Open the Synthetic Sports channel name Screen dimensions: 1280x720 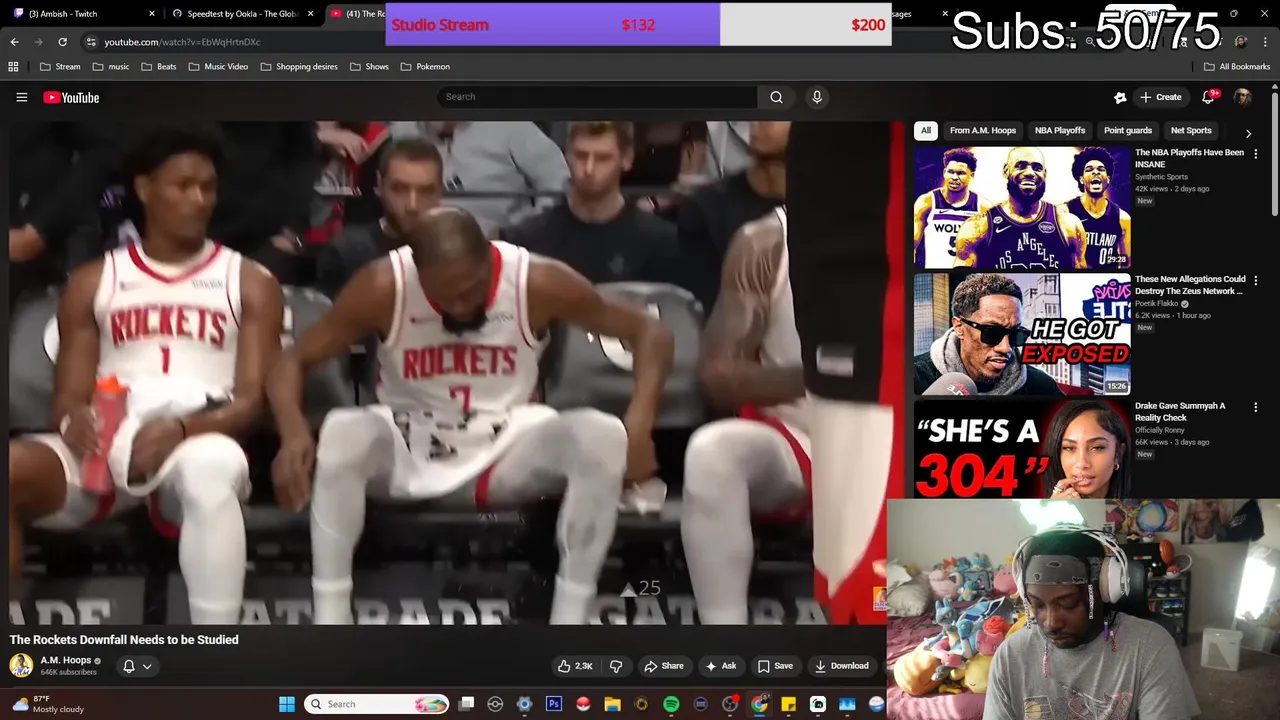point(1161,177)
